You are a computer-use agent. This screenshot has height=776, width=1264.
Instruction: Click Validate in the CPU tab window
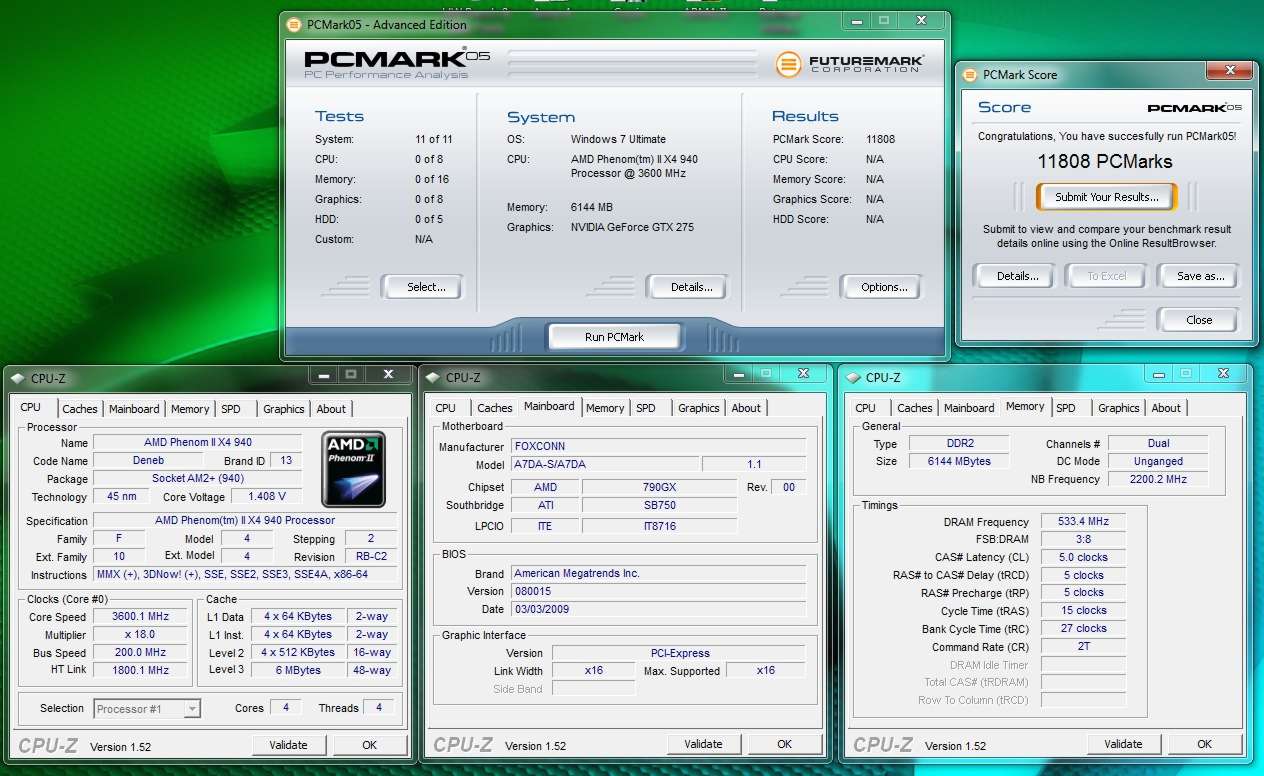pyautogui.click(x=288, y=745)
